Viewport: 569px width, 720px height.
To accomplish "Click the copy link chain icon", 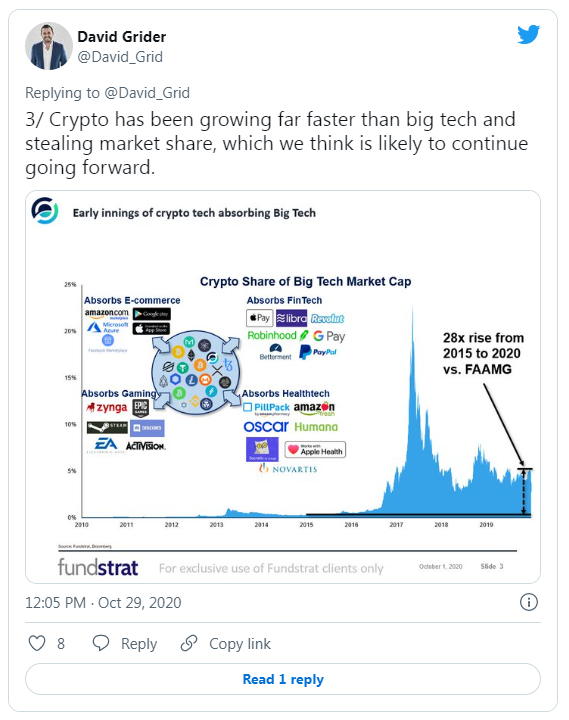I will 189,643.
